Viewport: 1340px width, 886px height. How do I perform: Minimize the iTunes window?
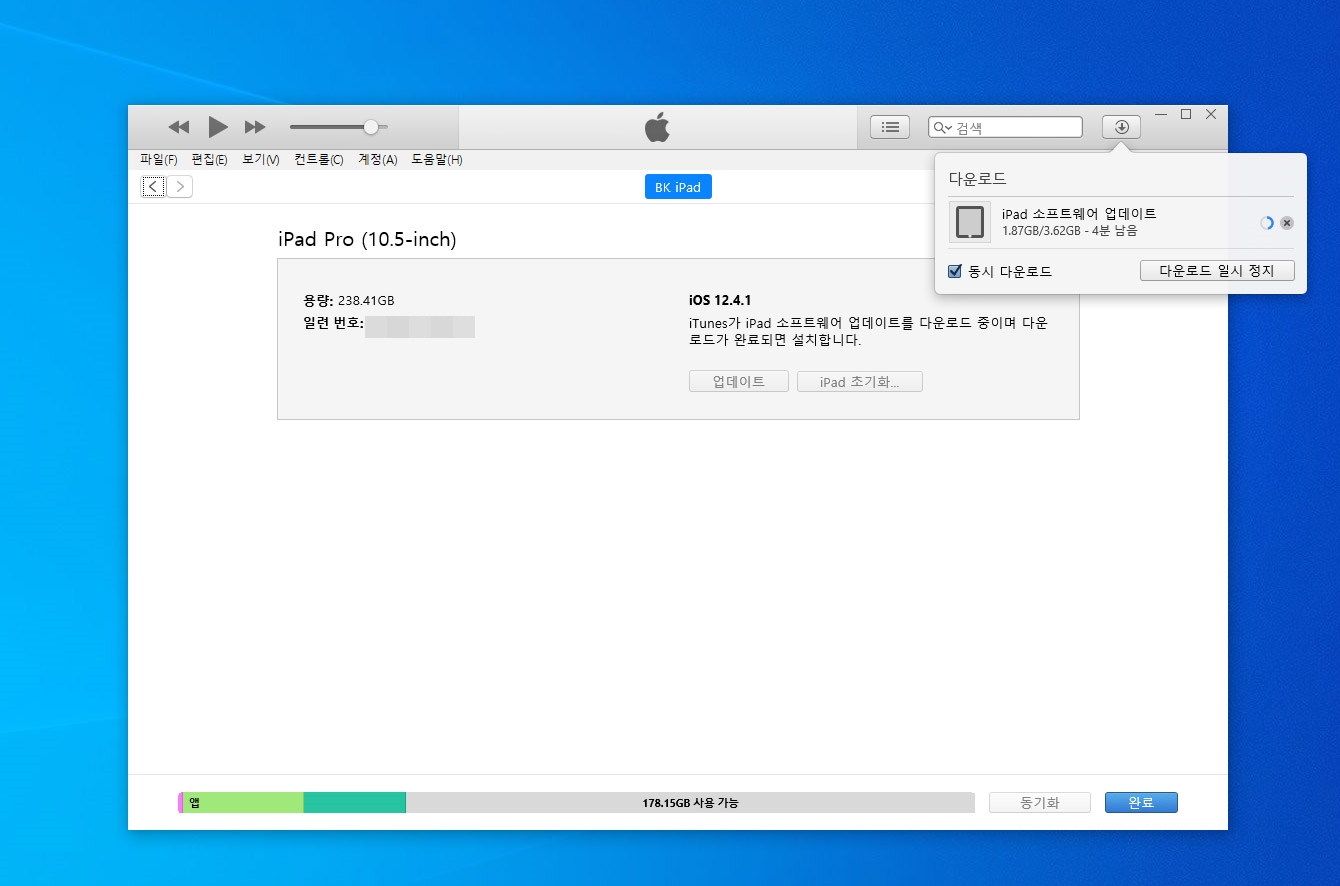click(1161, 115)
